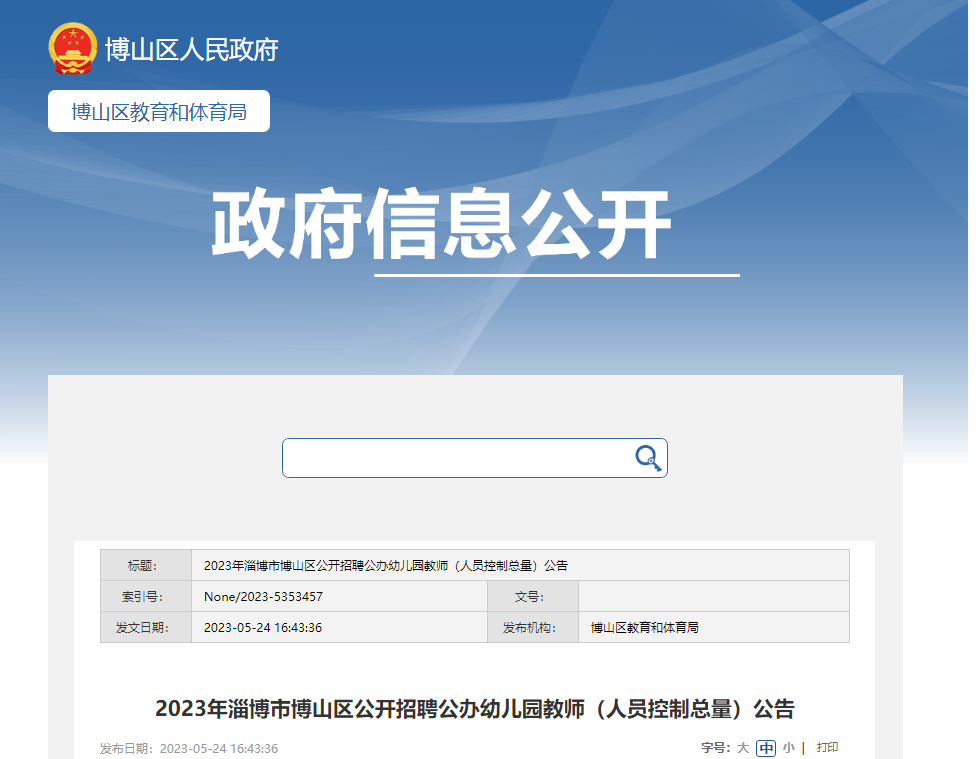Click the article headline 2023年淄博市博山区公开招聘

[x=474, y=709]
